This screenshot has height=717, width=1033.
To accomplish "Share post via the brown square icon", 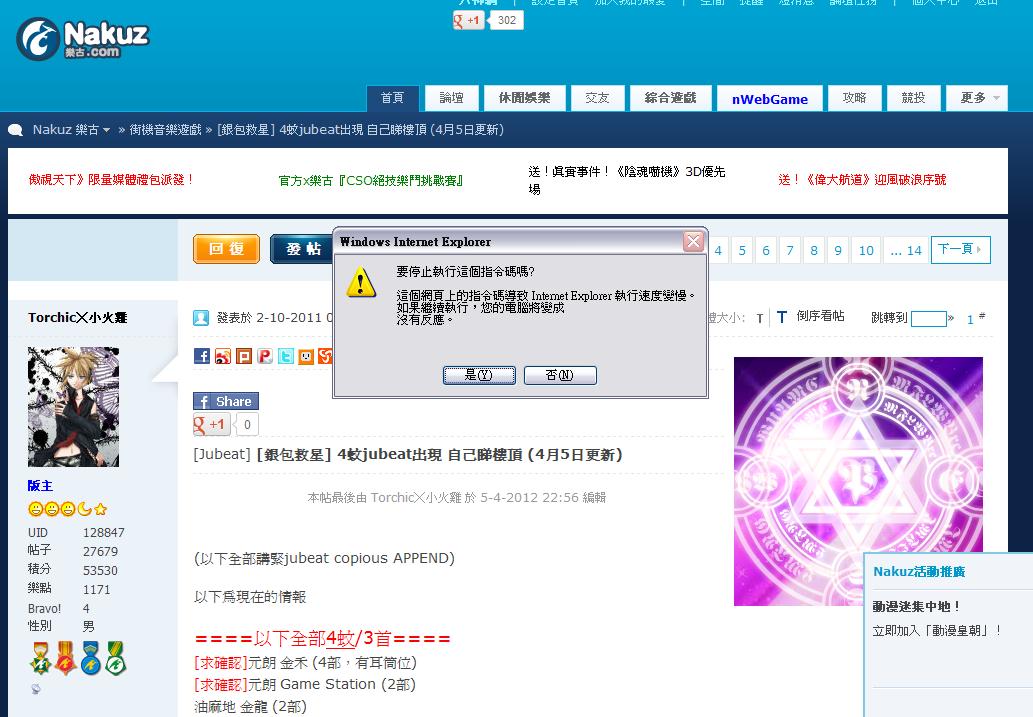I will pyautogui.click(x=244, y=356).
